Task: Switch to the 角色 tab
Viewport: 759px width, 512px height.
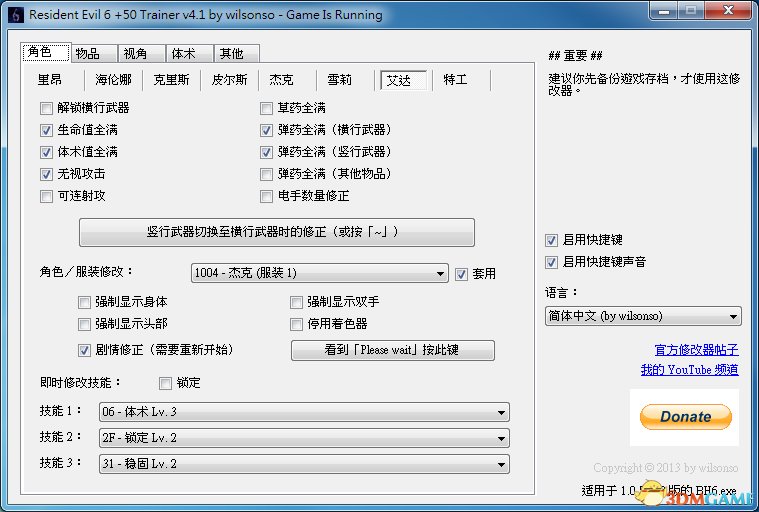Action: point(46,52)
